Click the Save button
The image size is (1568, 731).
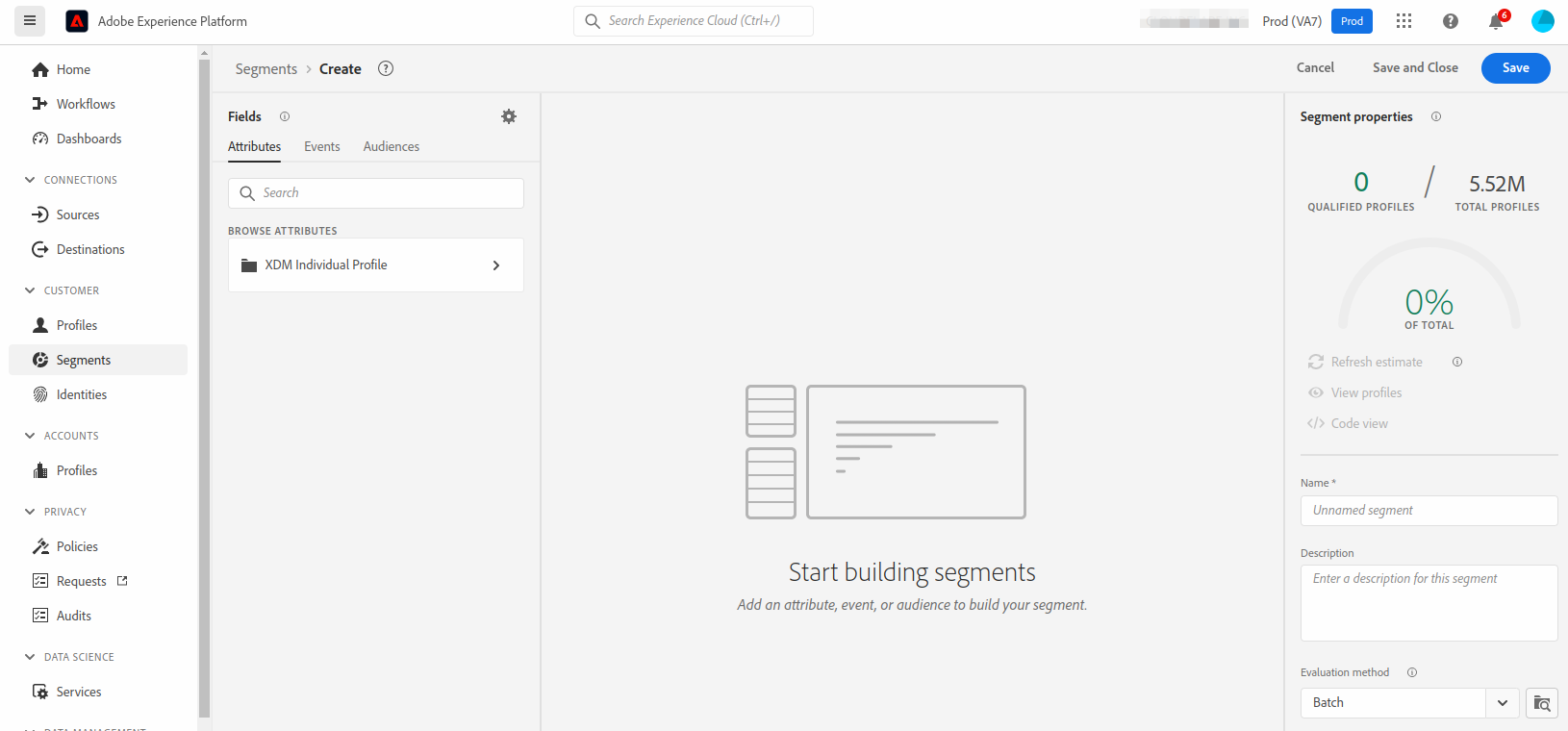(x=1515, y=68)
